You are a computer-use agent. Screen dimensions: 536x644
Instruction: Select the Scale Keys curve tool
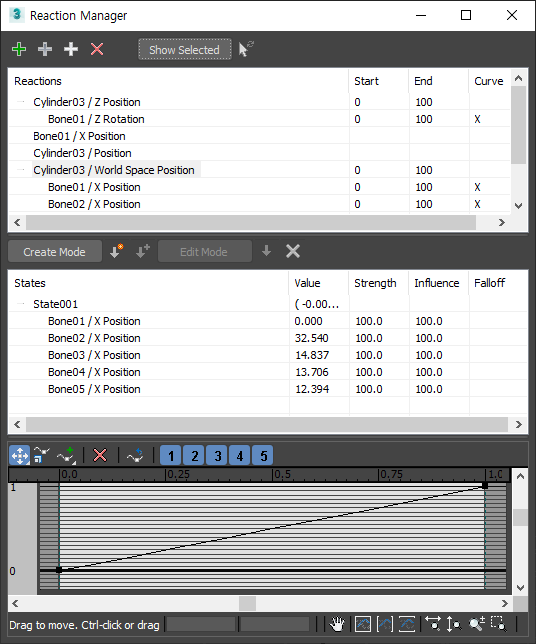[x=41, y=455]
